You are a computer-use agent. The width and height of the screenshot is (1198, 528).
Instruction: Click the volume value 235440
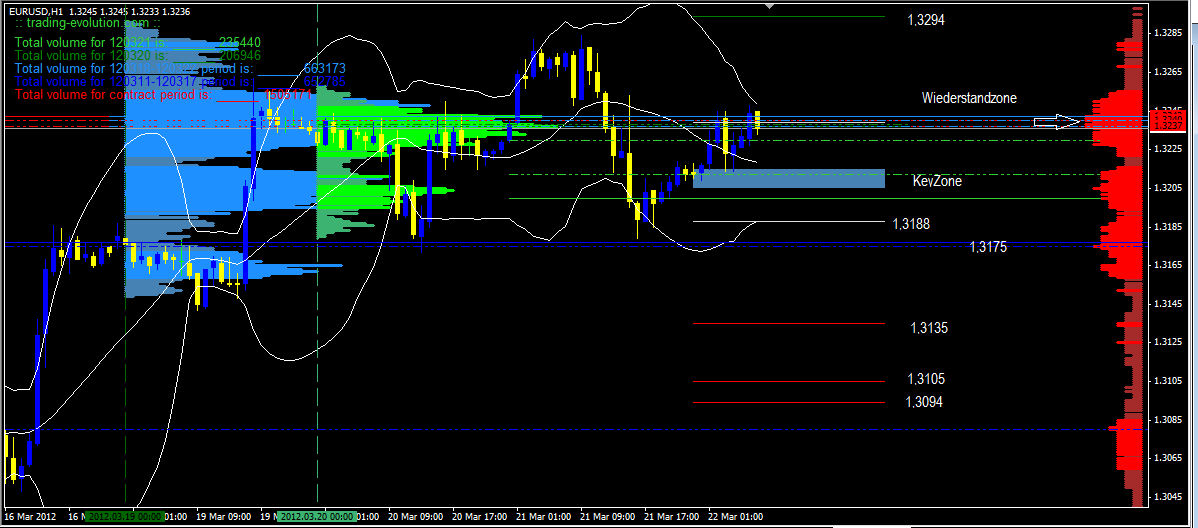(240, 43)
